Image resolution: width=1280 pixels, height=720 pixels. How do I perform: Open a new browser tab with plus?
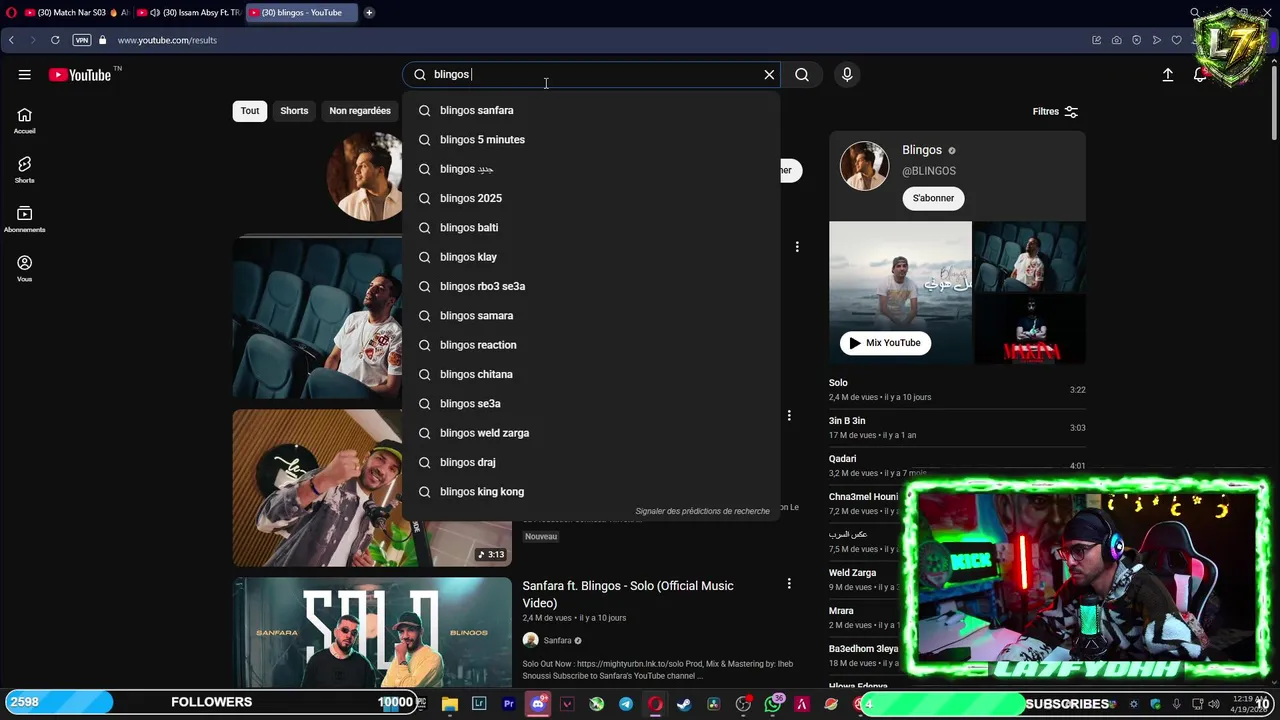click(x=369, y=13)
